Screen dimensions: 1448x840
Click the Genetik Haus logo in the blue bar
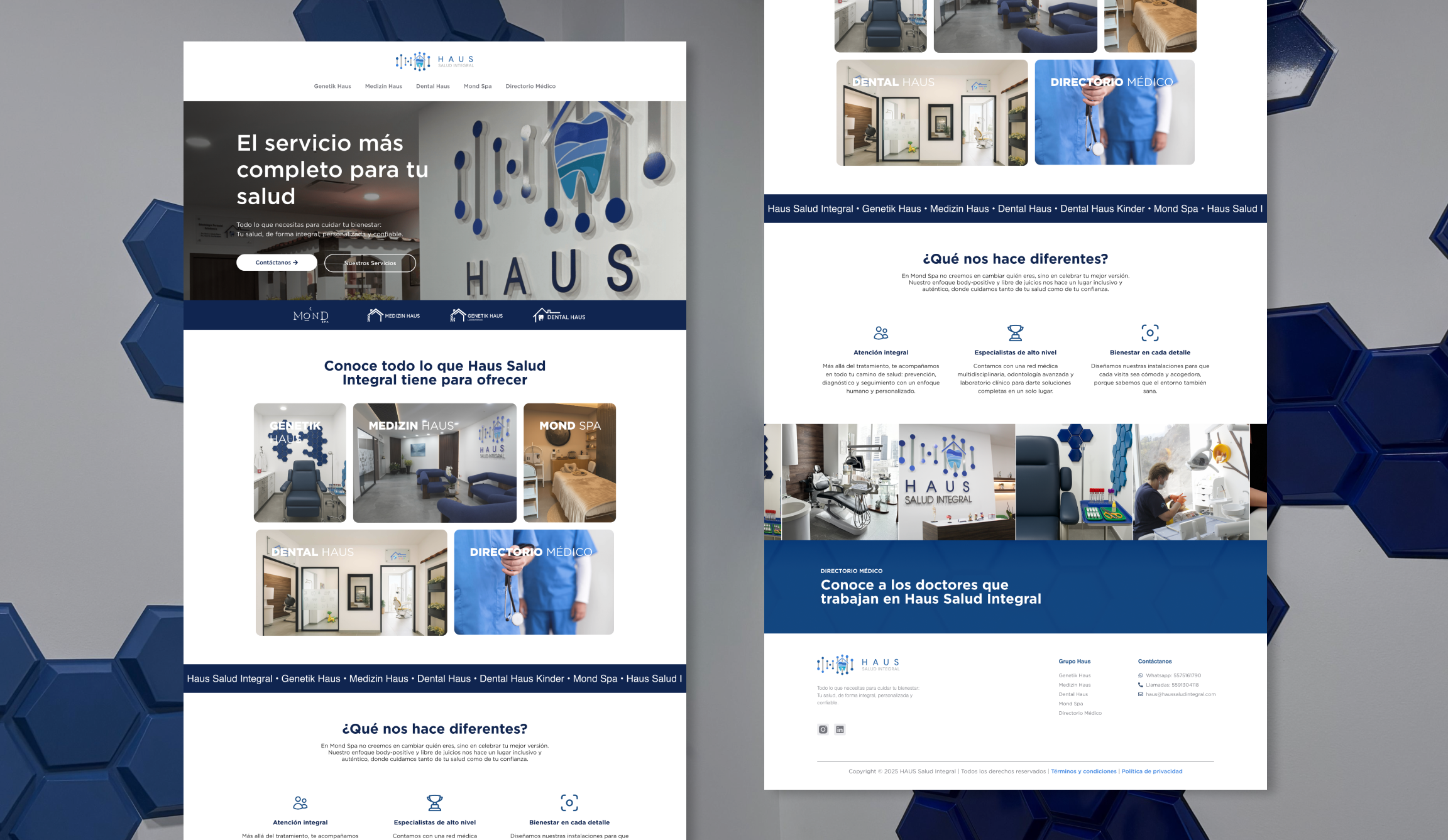click(476, 315)
